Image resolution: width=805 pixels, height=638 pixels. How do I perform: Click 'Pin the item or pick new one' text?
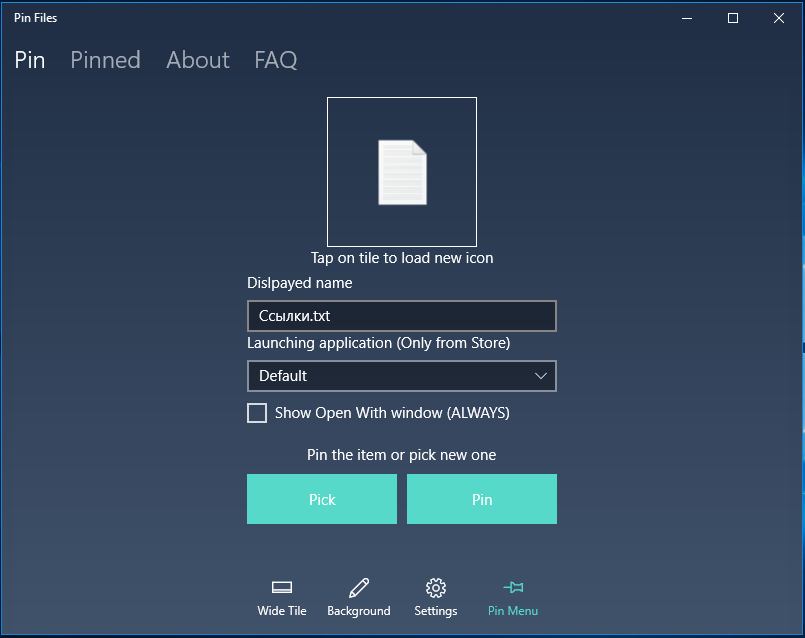[x=401, y=455]
